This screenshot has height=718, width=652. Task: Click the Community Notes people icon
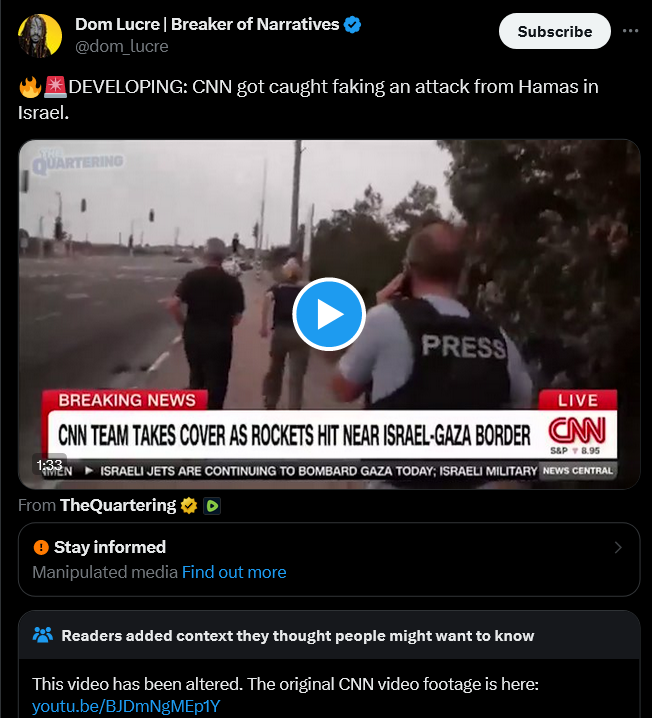[x=43, y=635]
